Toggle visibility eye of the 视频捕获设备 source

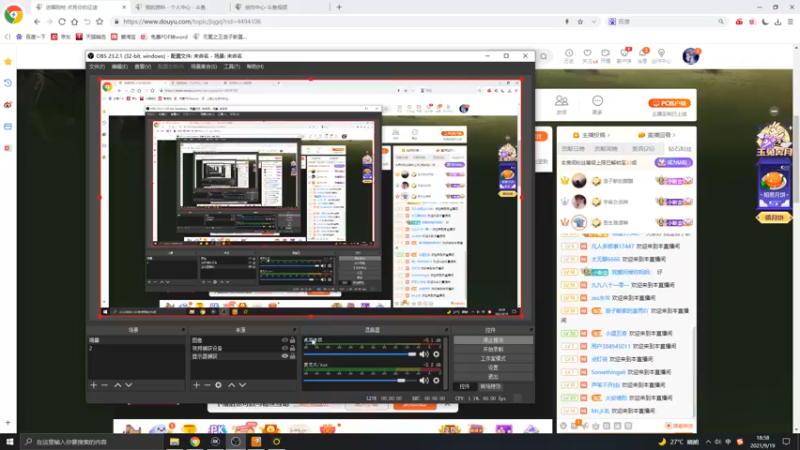point(285,348)
